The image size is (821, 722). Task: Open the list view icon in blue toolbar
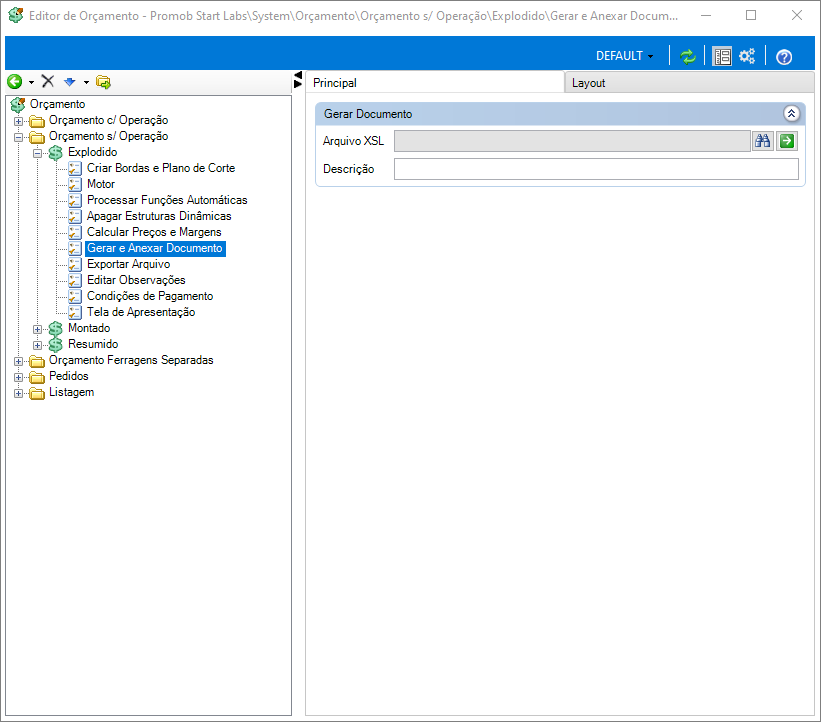722,56
